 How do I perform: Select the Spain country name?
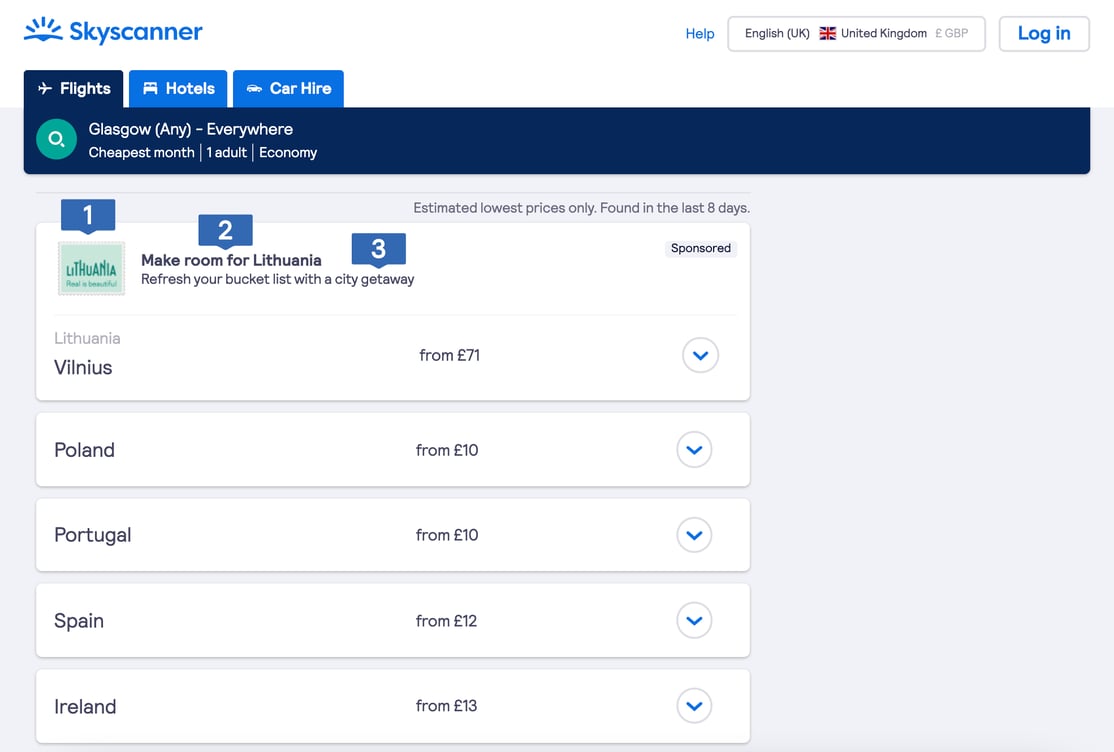tap(79, 621)
